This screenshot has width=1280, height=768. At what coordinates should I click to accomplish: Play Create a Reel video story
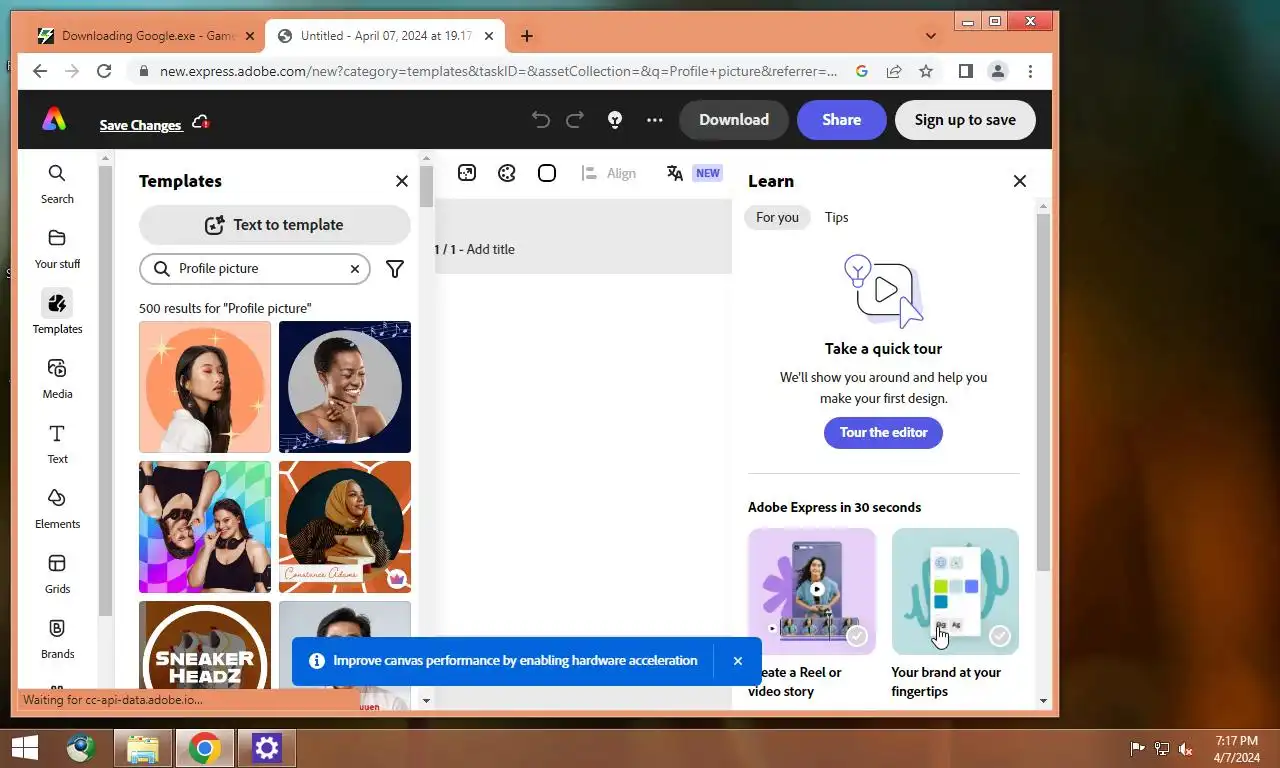812,592
